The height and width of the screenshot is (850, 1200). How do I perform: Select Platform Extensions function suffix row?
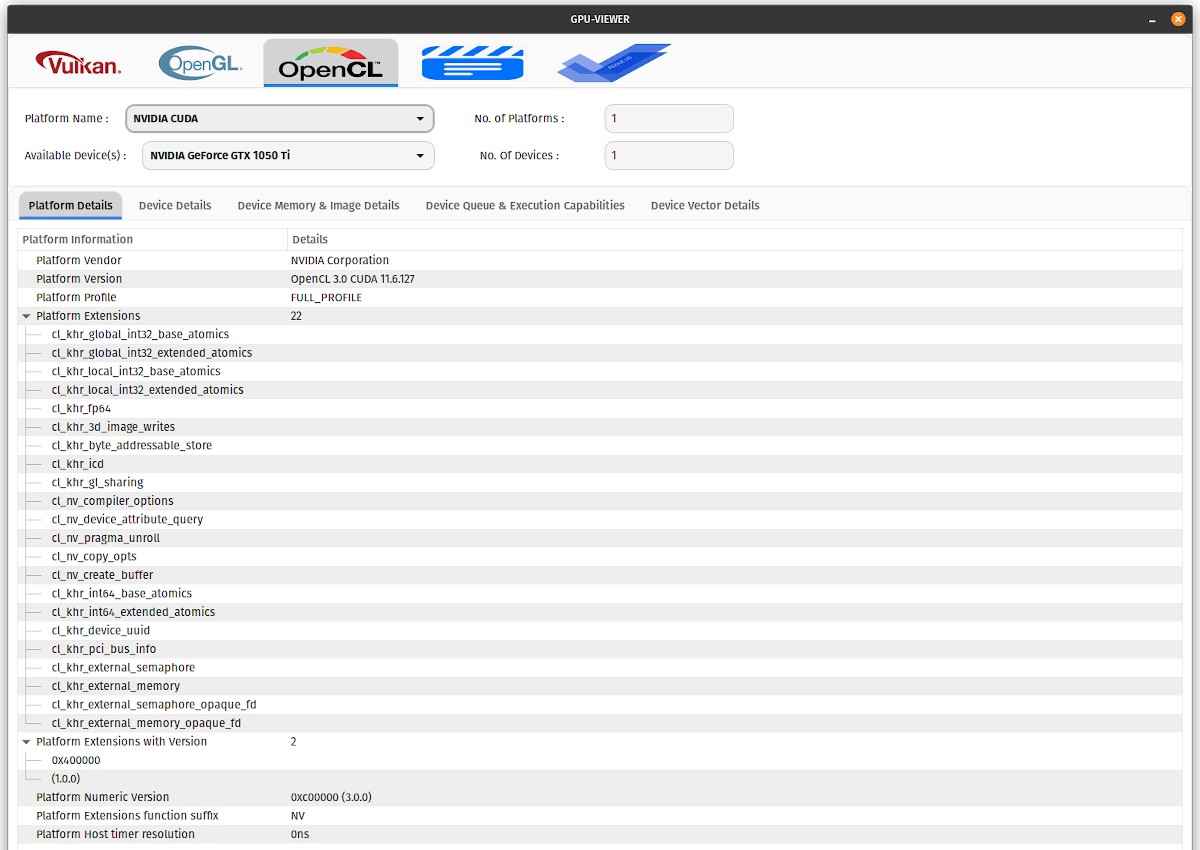[600, 815]
